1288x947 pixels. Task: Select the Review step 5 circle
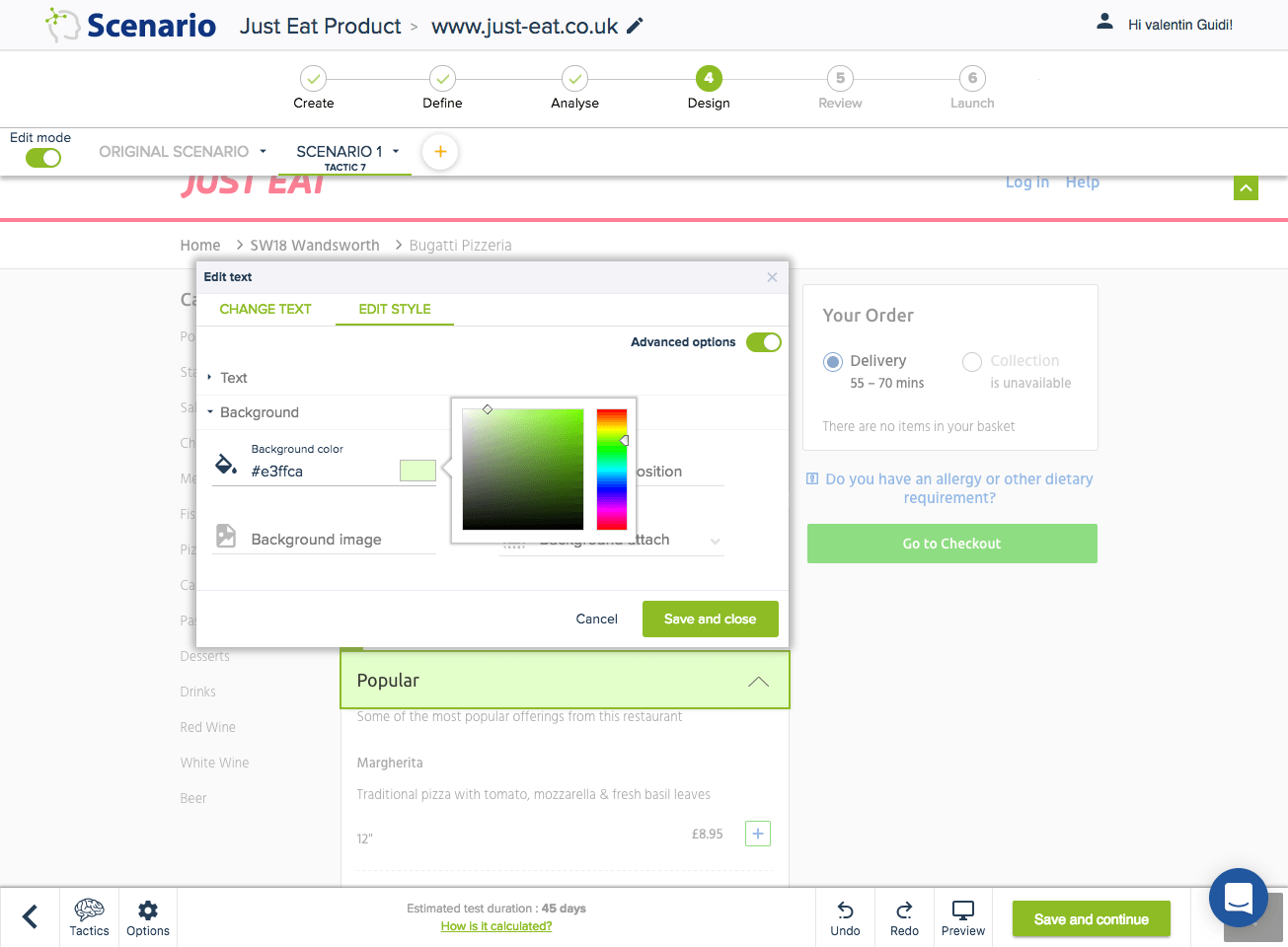[x=840, y=78]
